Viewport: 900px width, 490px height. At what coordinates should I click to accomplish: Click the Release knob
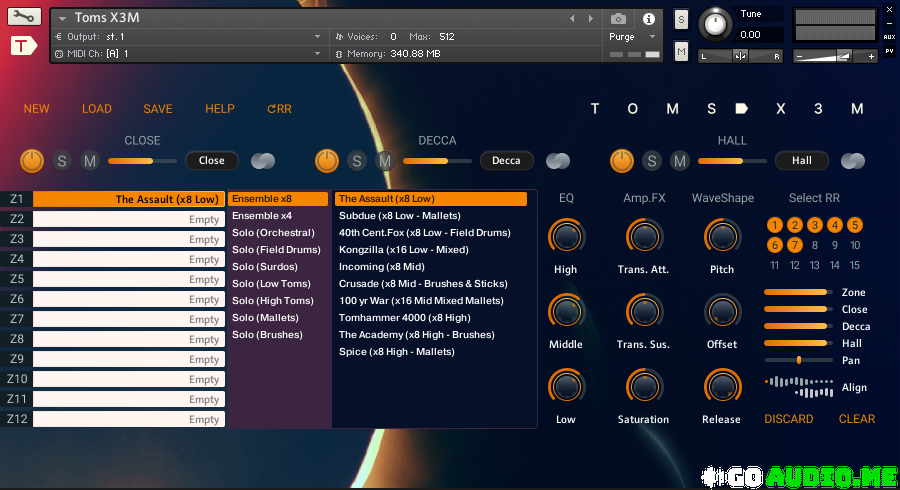722,386
